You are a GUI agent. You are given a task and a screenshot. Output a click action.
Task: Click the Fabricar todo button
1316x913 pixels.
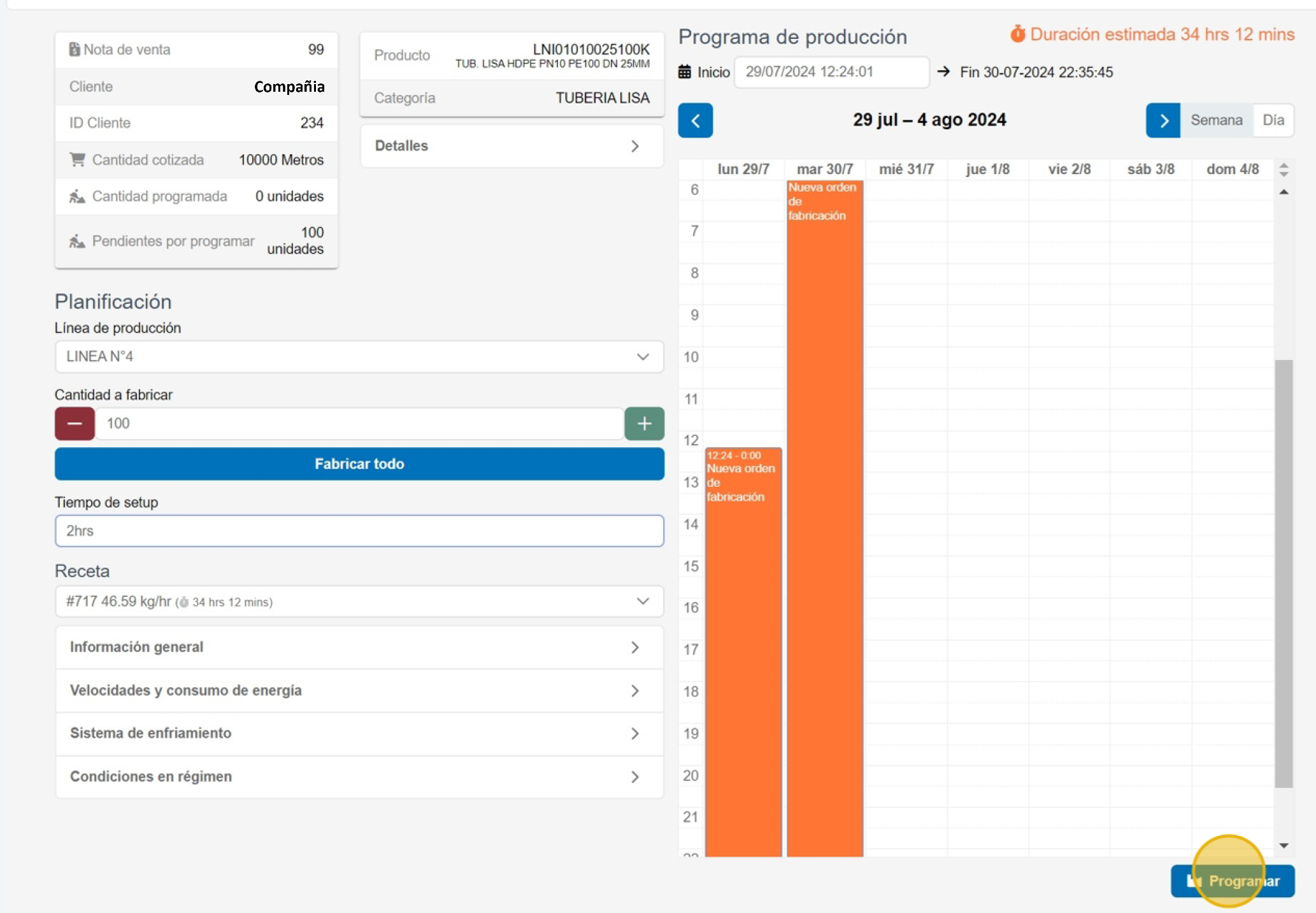359,464
